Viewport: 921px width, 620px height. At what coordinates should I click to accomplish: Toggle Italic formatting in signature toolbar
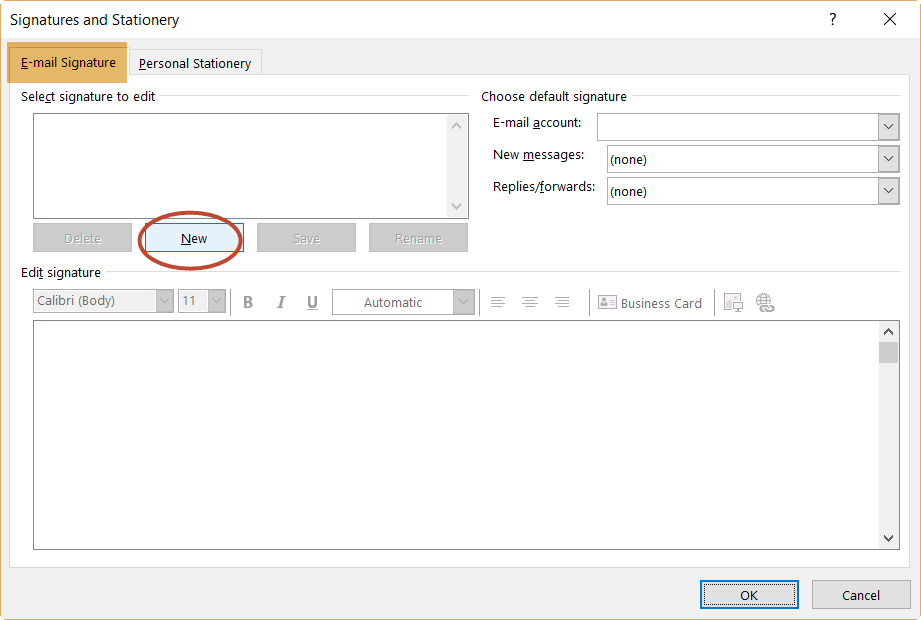[x=281, y=302]
